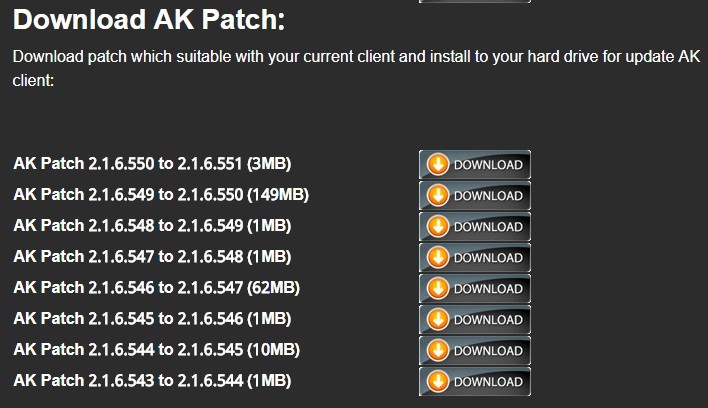
Task: Click "AK Patch 2.1.6.543 to 2.1.6.544" text
Action: (152, 381)
